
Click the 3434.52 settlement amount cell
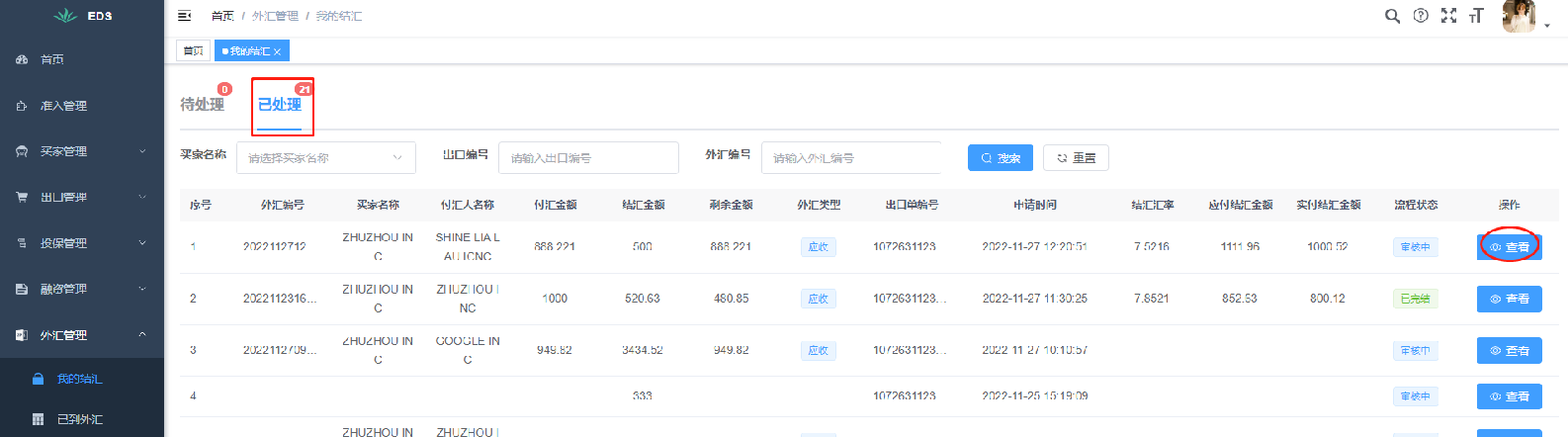(x=643, y=350)
